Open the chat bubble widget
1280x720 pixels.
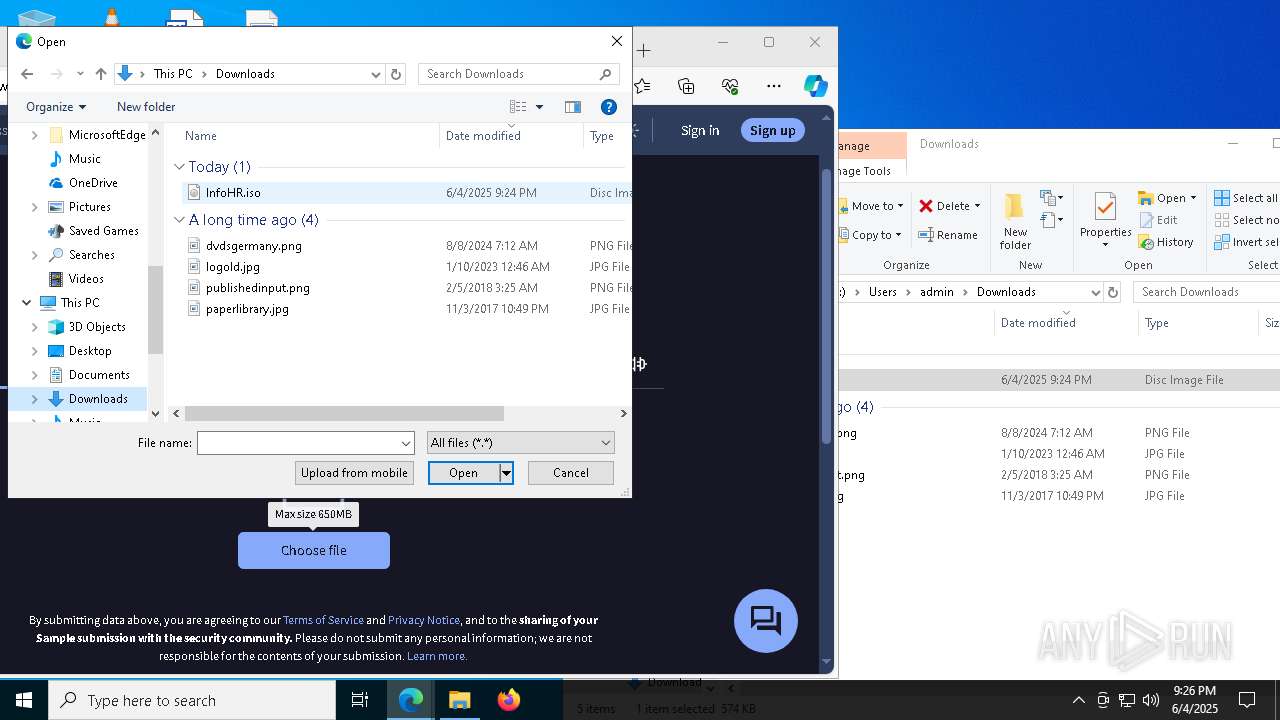766,621
